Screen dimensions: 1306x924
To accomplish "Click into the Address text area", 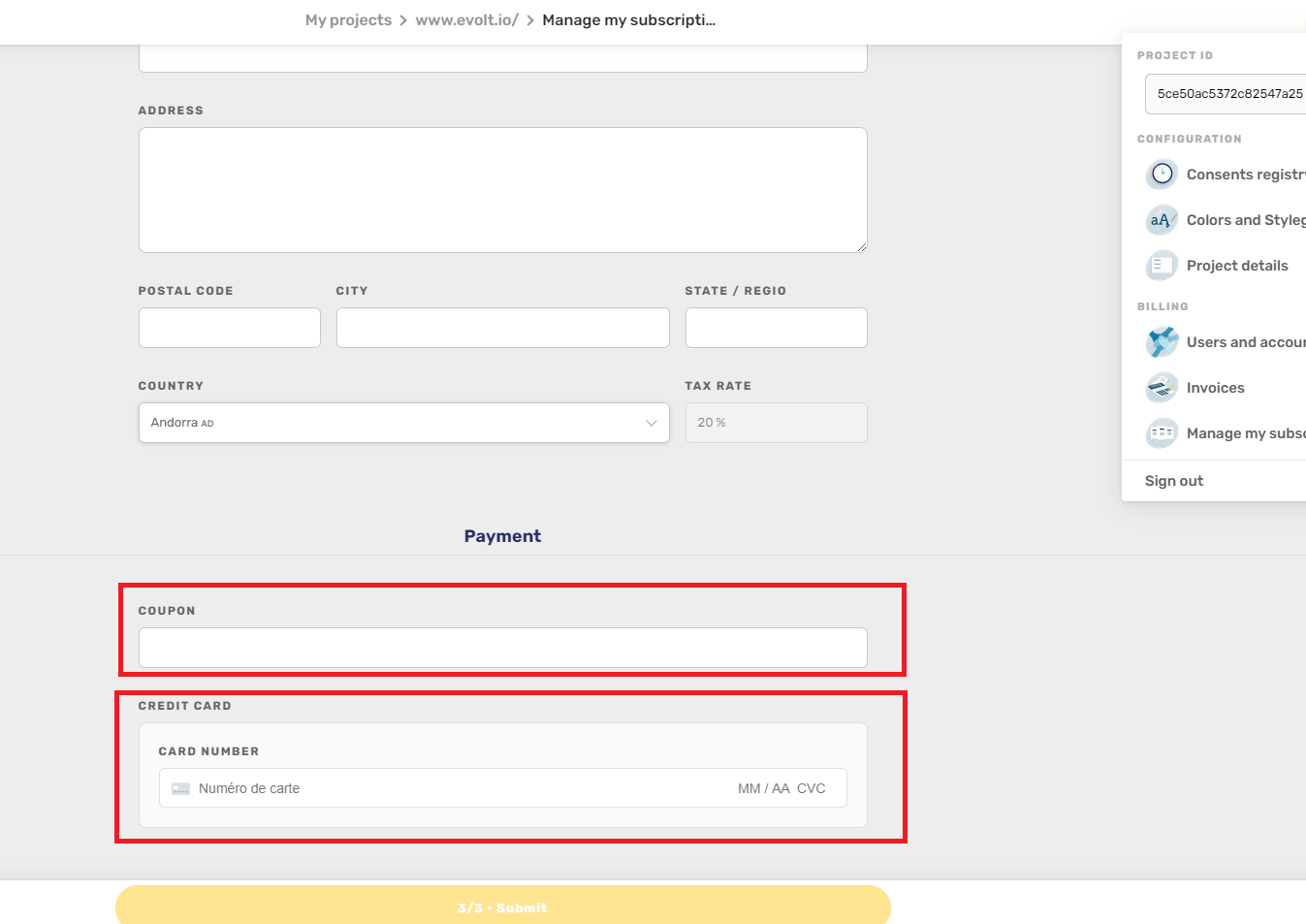I will click(502, 190).
